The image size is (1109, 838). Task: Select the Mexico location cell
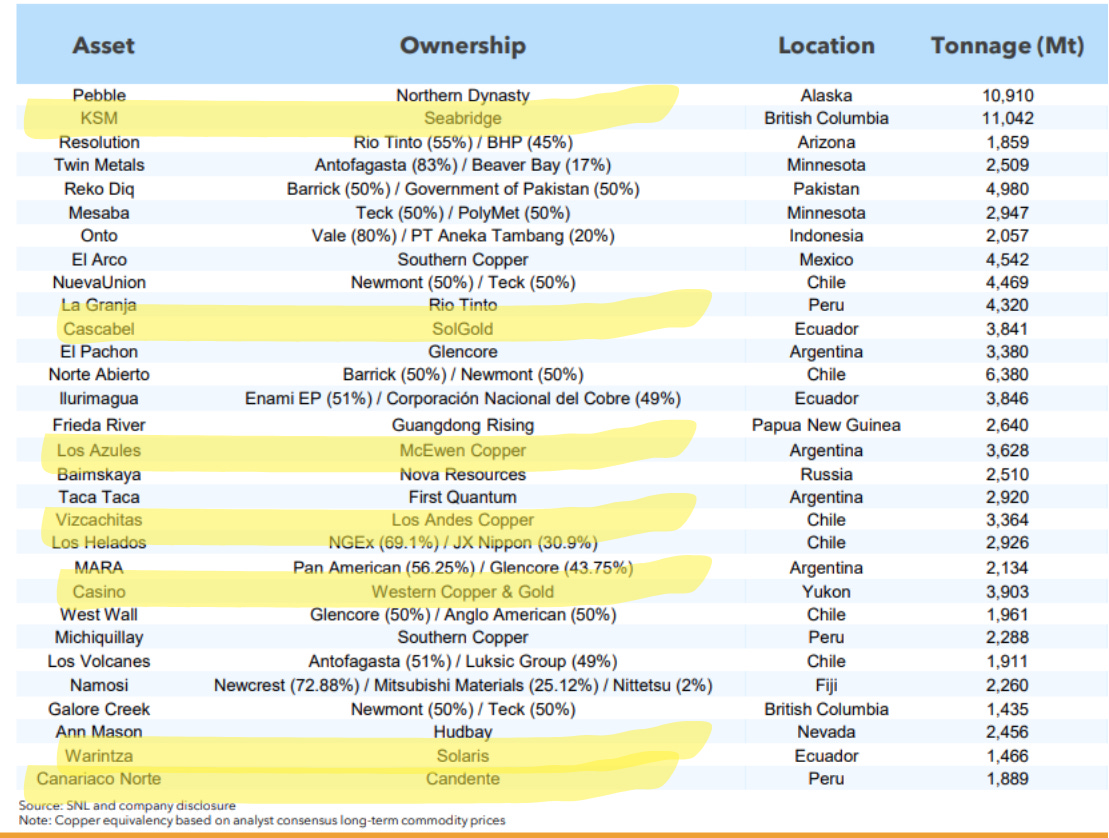click(x=826, y=260)
